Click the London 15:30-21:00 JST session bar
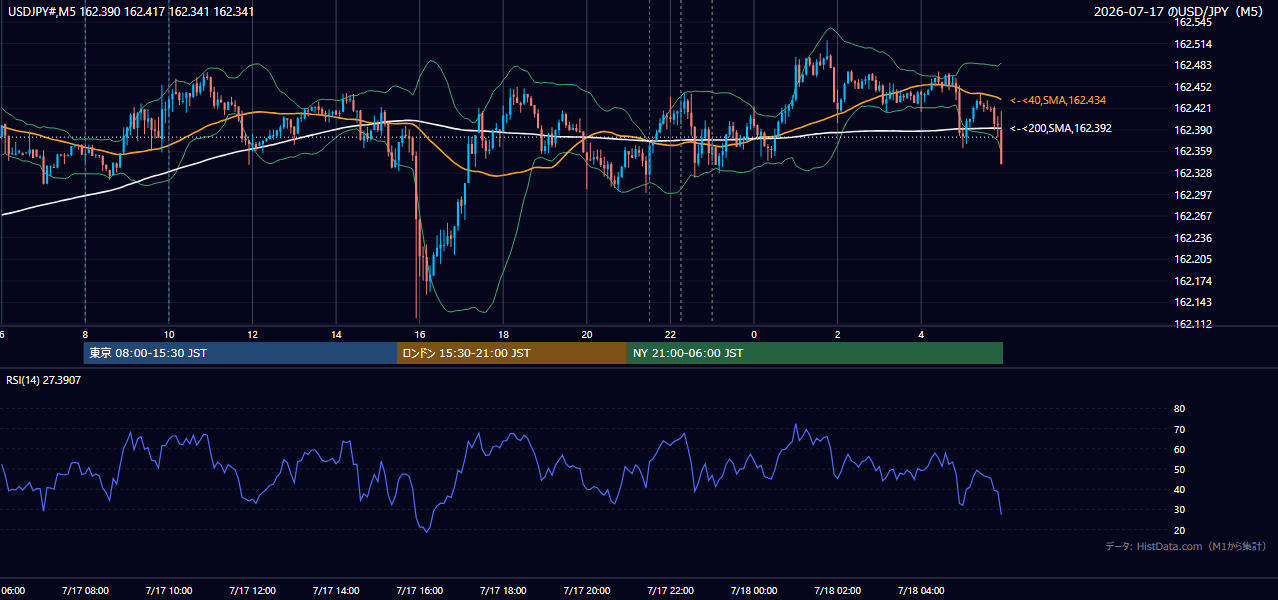Screen dimensions: 1278x600 tap(512, 353)
